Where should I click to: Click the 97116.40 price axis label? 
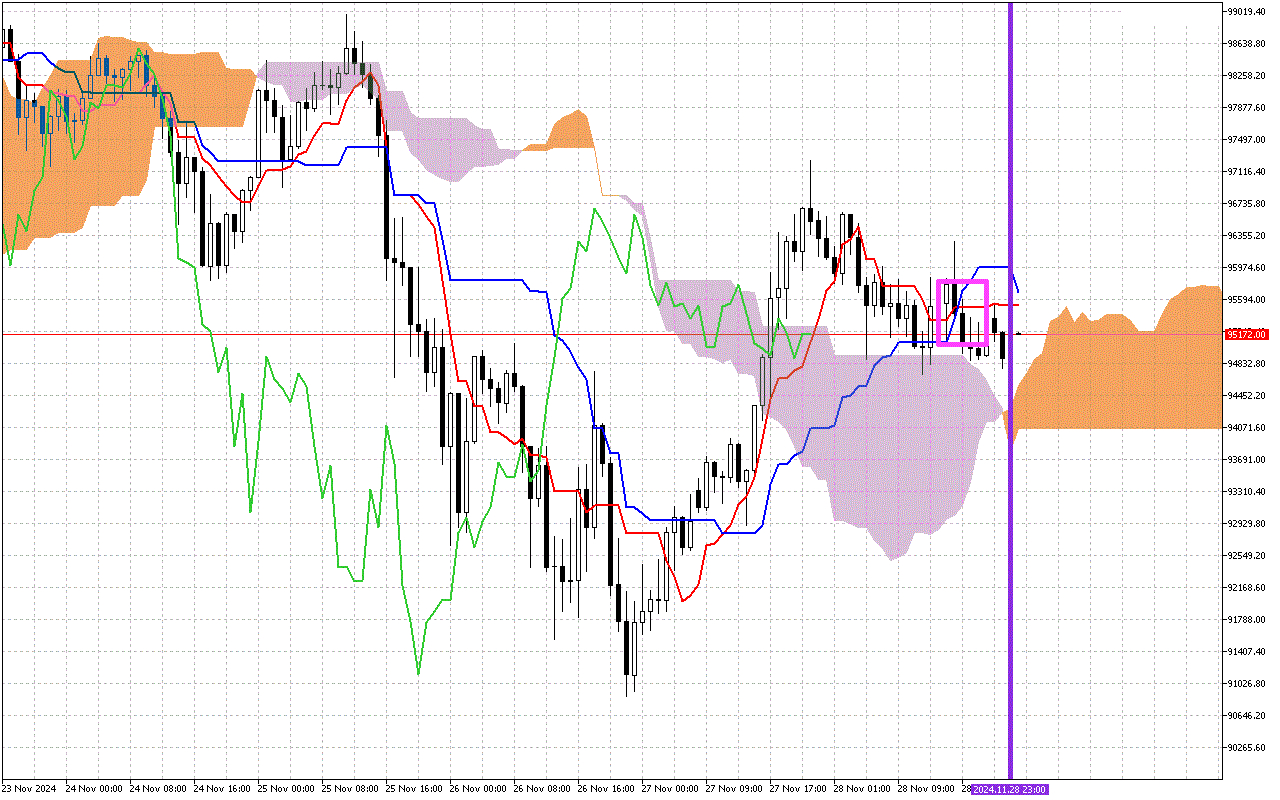pyautogui.click(x=1248, y=172)
